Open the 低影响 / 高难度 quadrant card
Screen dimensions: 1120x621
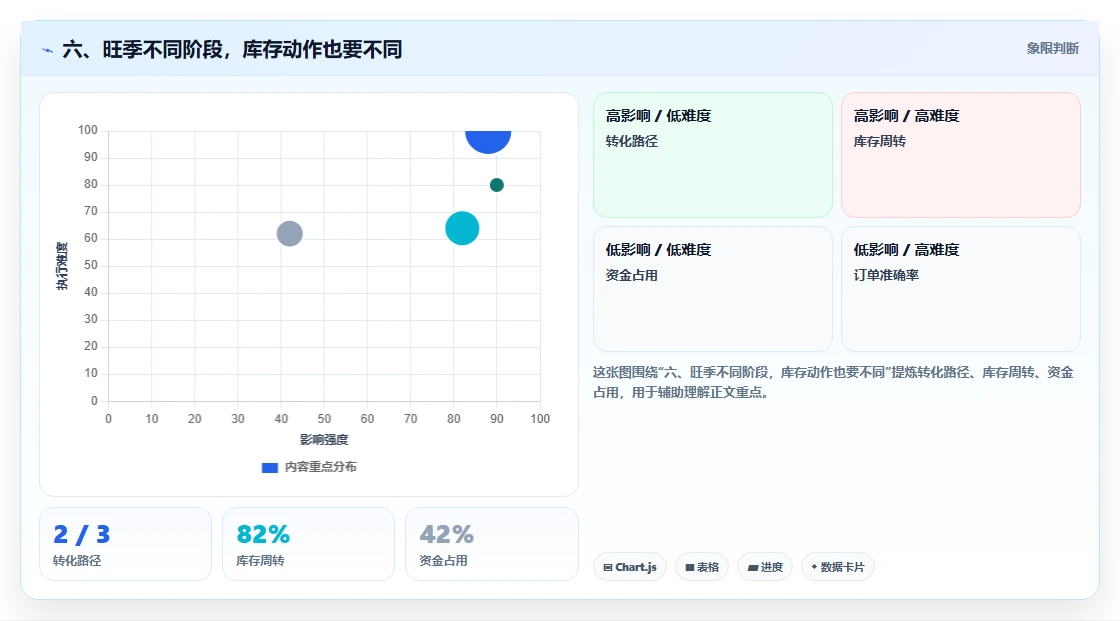[961, 289]
